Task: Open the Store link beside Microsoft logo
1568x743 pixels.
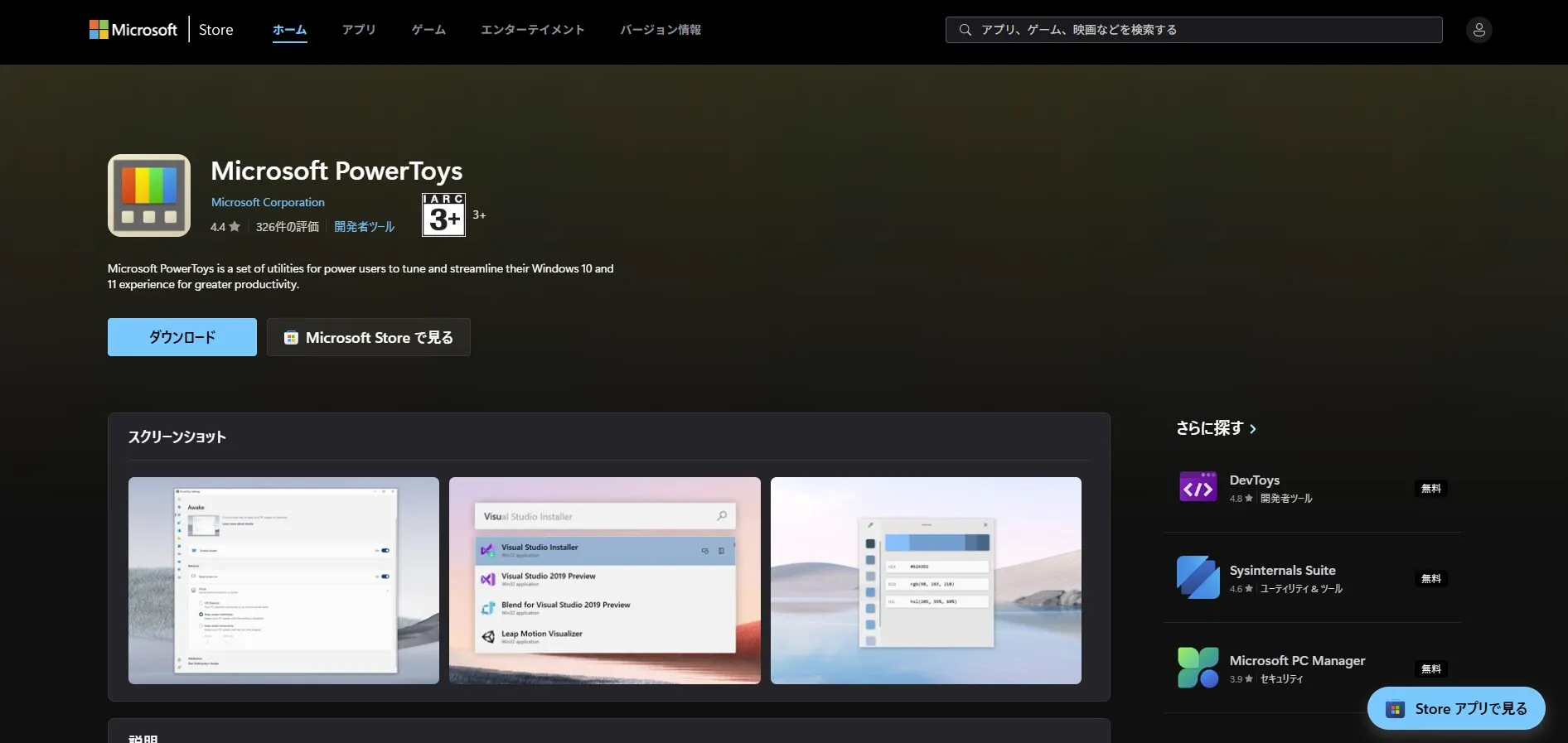Action: [216, 30]
